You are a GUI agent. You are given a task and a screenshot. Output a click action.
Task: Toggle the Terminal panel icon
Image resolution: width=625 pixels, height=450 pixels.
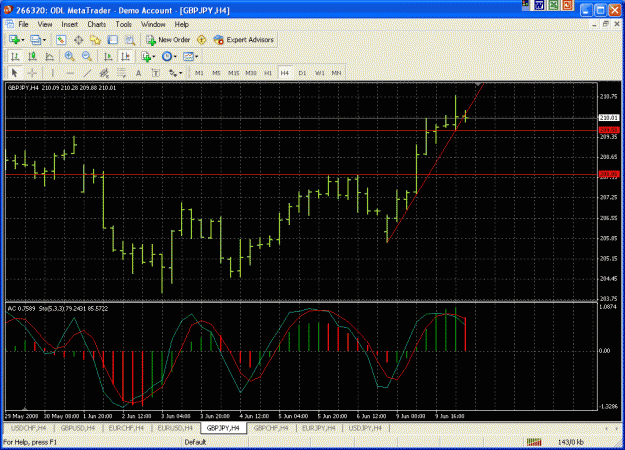click(x=113, y=40)
